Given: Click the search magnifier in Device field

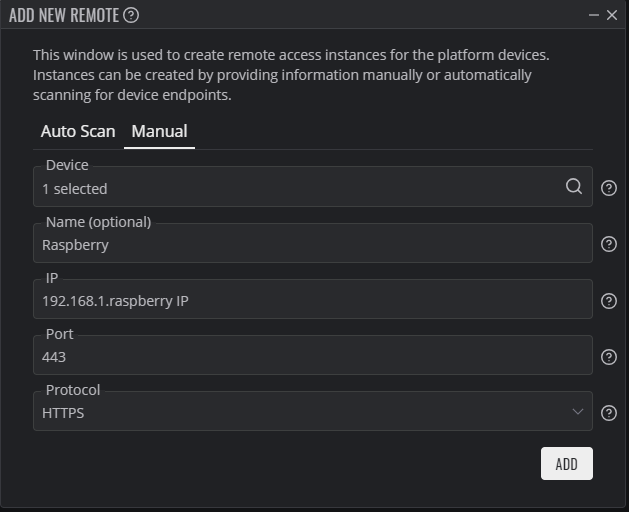Looking at the screenshot, I should 574,186.
